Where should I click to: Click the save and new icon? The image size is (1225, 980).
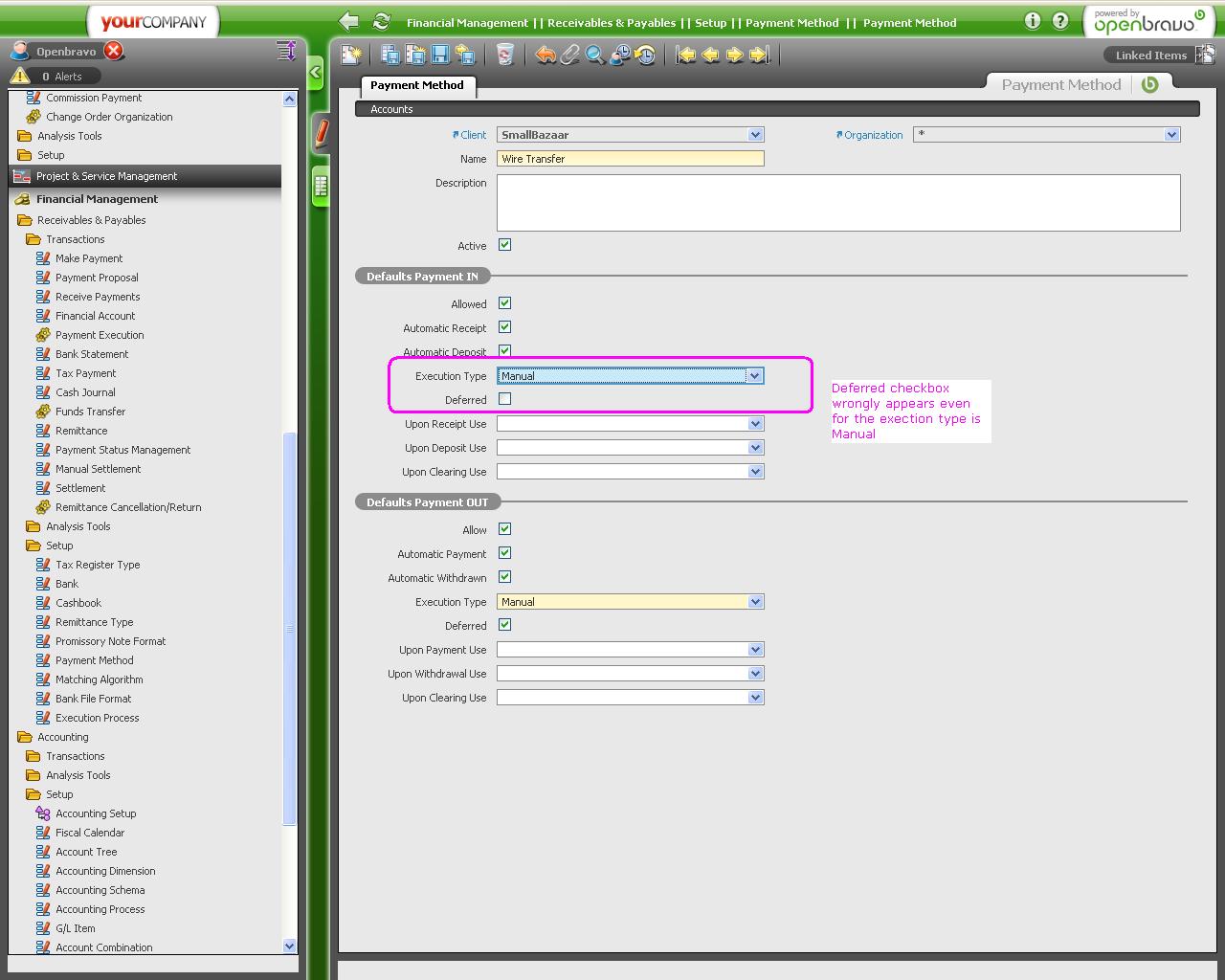coord(415,55)
